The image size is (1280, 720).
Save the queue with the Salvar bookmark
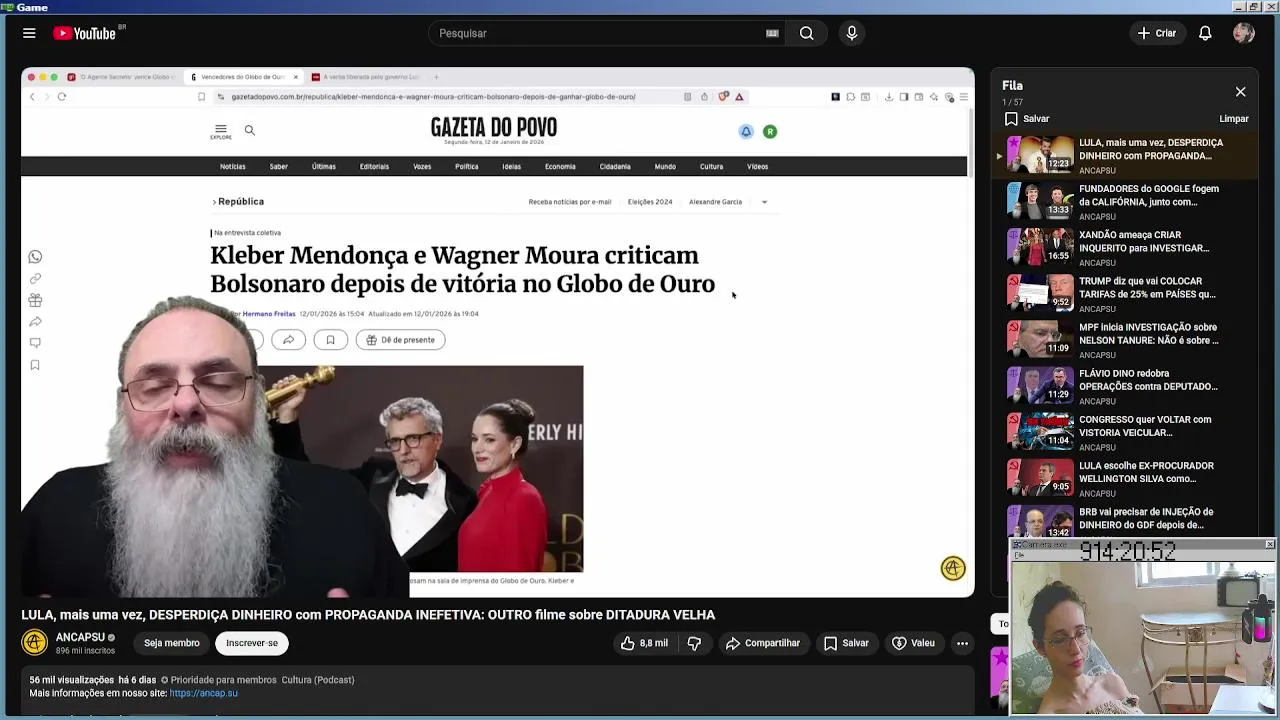tap(1027, 119)
